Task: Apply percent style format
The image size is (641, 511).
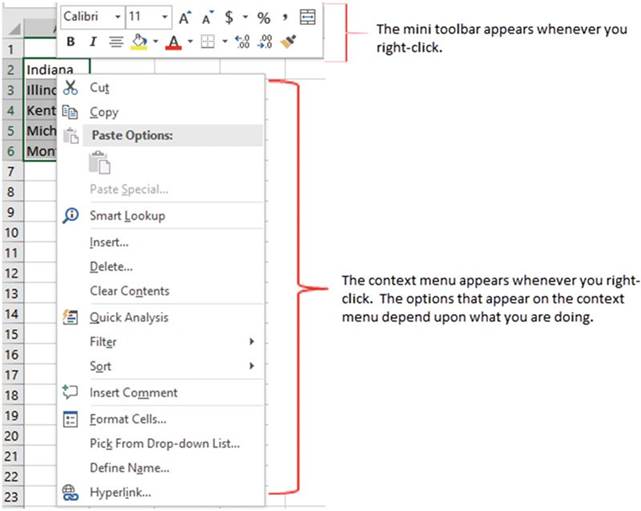Action: (264, 17)
